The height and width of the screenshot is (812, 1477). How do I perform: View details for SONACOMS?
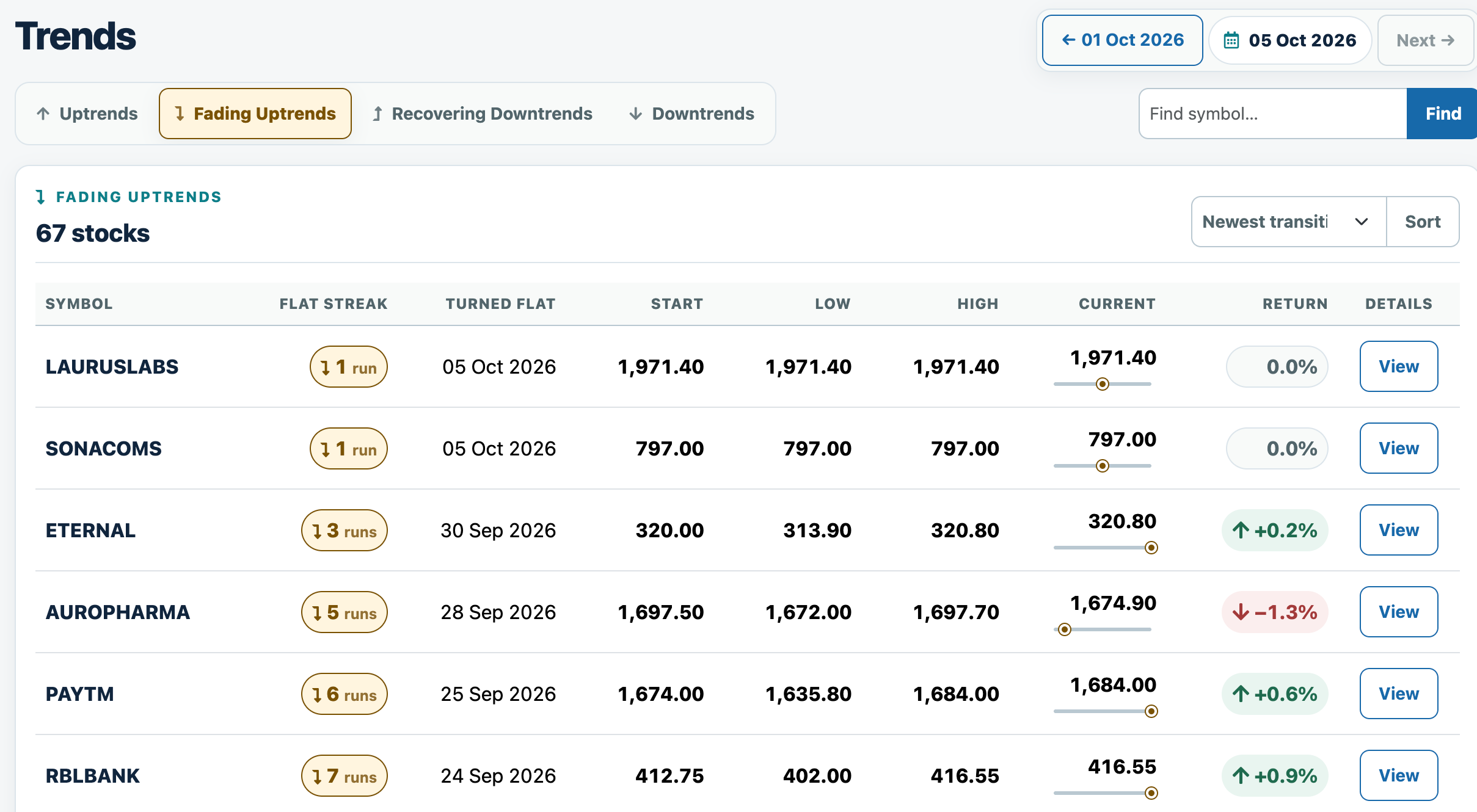pos(1399,448)
